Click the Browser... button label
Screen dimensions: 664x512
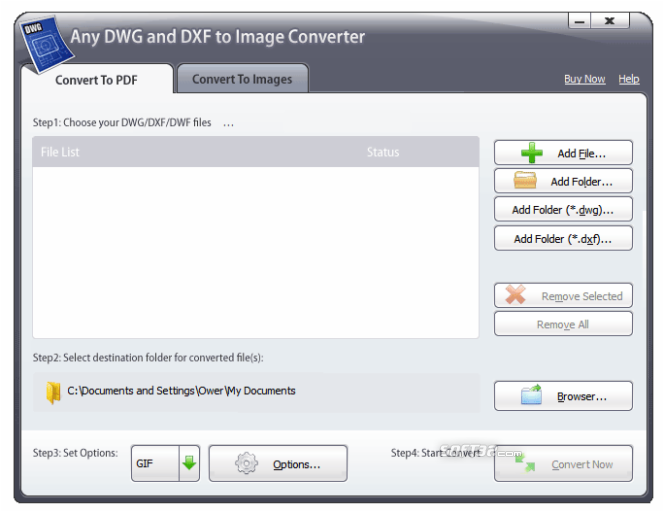[582, 396]
